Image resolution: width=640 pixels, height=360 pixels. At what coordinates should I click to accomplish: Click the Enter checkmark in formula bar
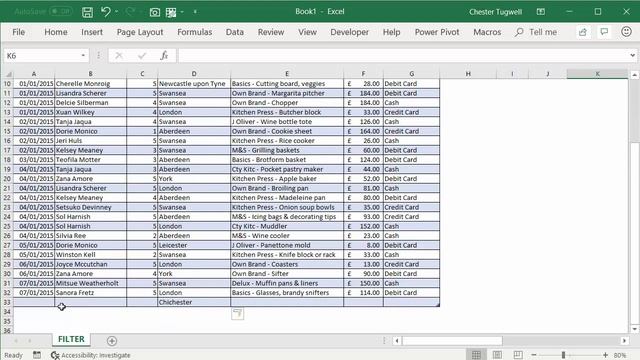142,56
